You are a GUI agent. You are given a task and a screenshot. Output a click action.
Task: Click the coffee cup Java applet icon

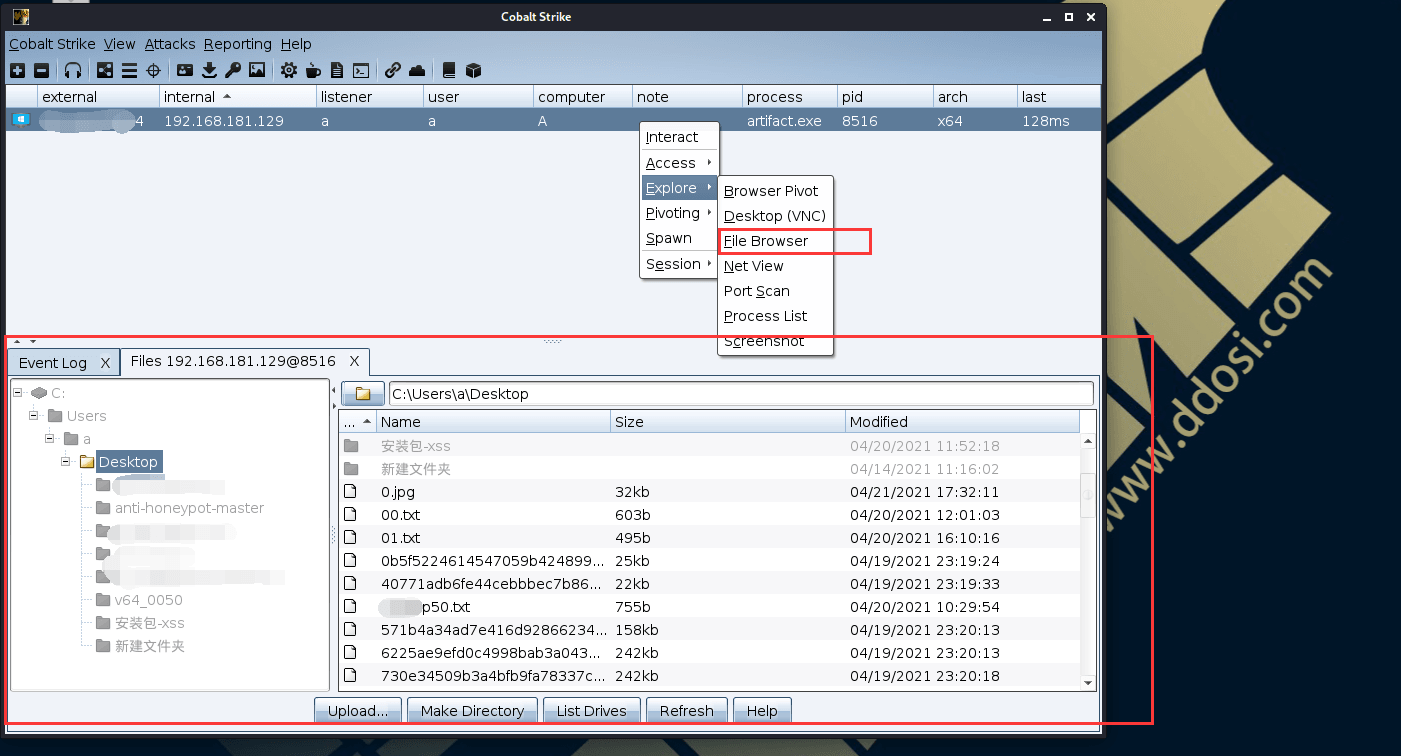click(313, 70)
